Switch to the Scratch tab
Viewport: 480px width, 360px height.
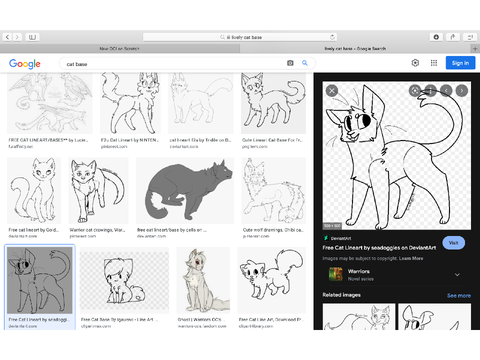tap(120, 49)
